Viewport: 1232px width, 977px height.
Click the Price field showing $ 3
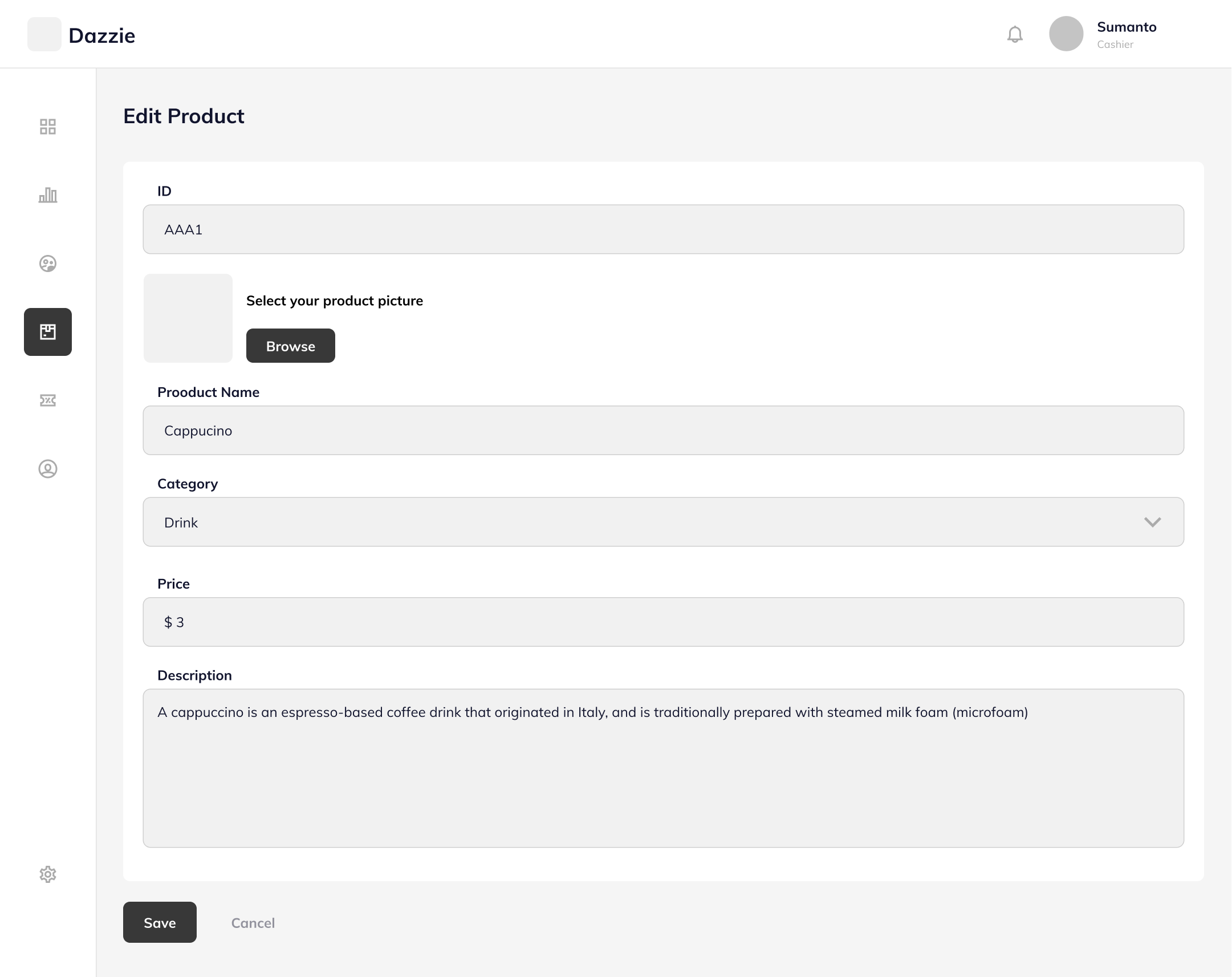point(664,622)
